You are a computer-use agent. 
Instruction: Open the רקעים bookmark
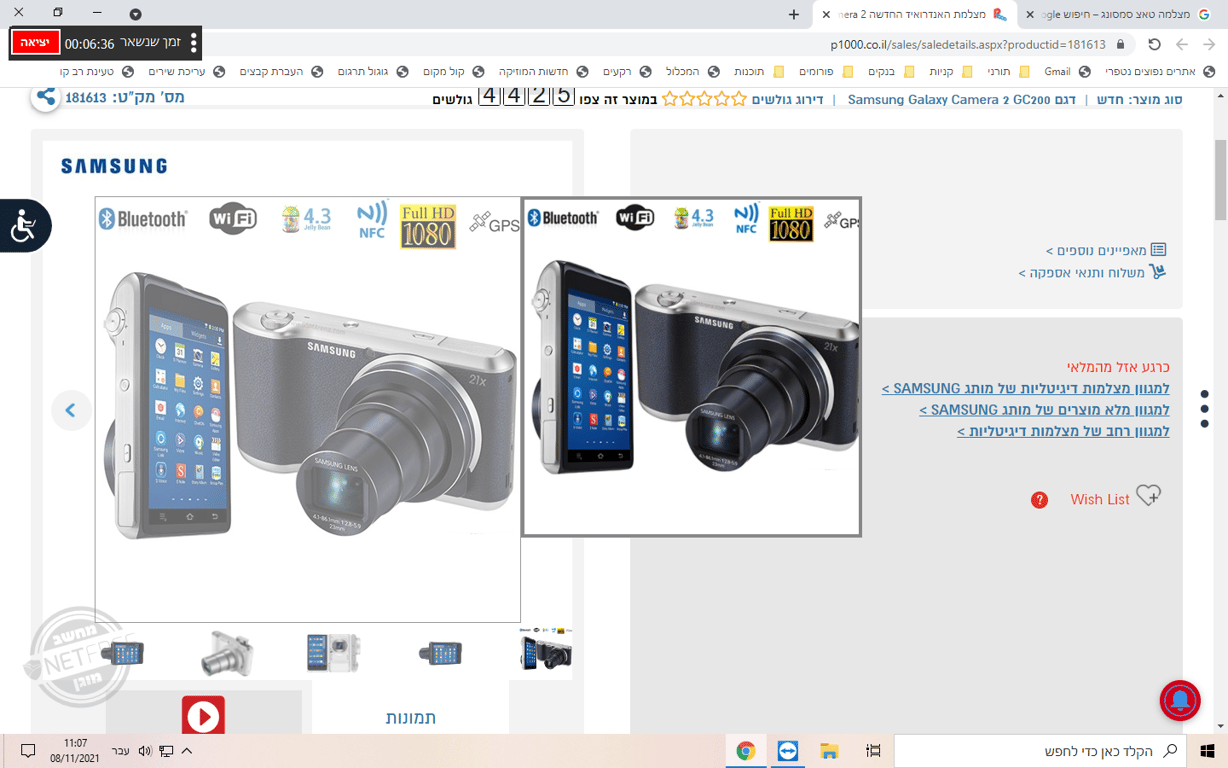(627, 71)
